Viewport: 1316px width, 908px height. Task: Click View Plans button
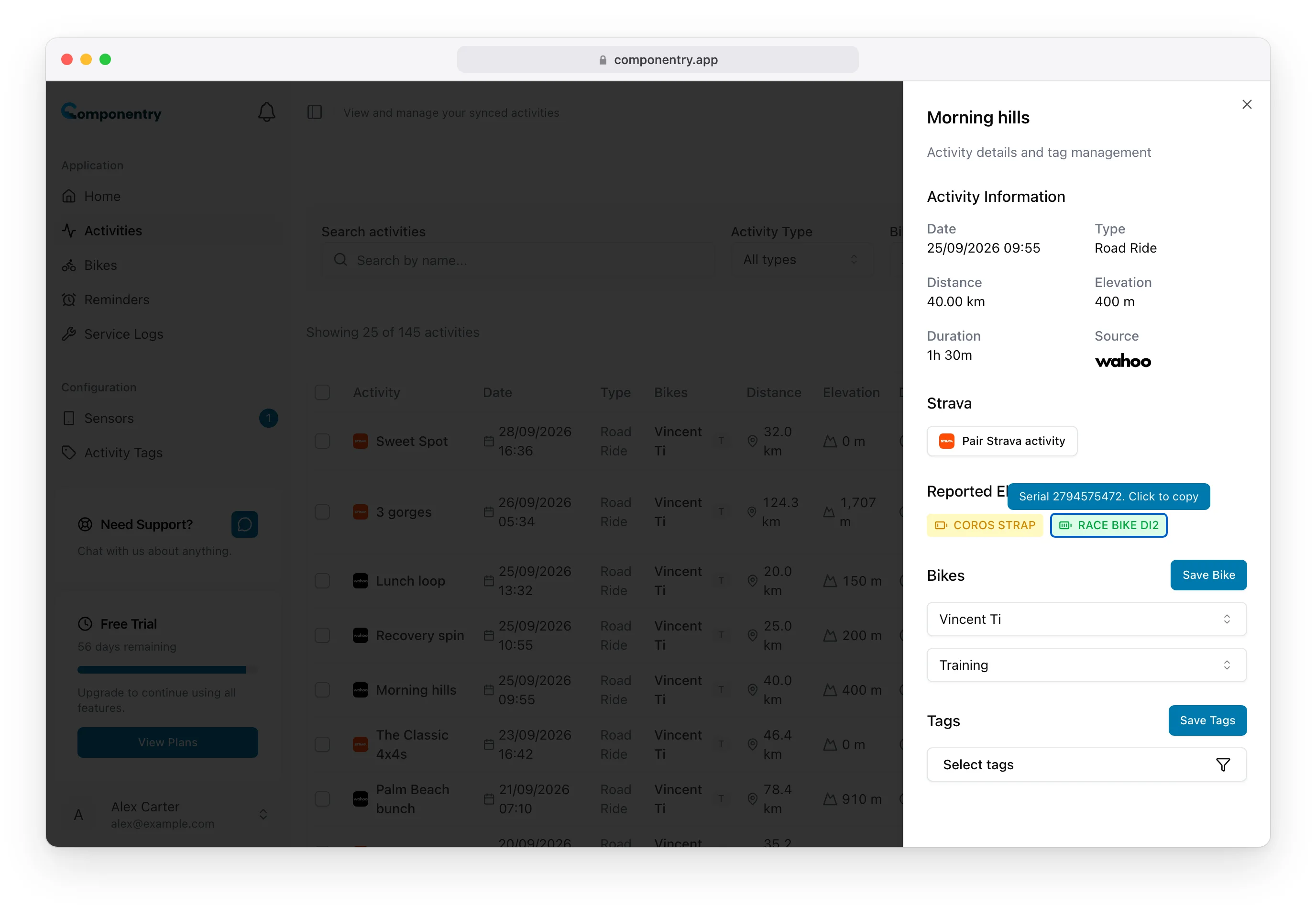[x=168, y=742]
